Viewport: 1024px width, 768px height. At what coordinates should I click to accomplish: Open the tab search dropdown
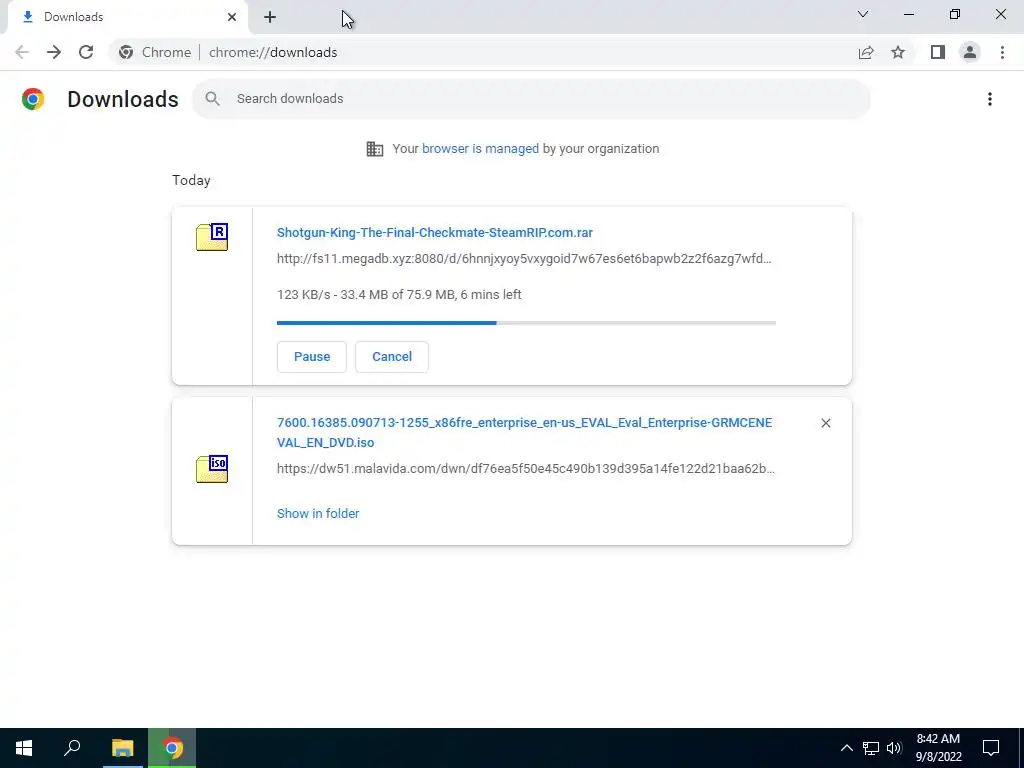tap(863, 14)
